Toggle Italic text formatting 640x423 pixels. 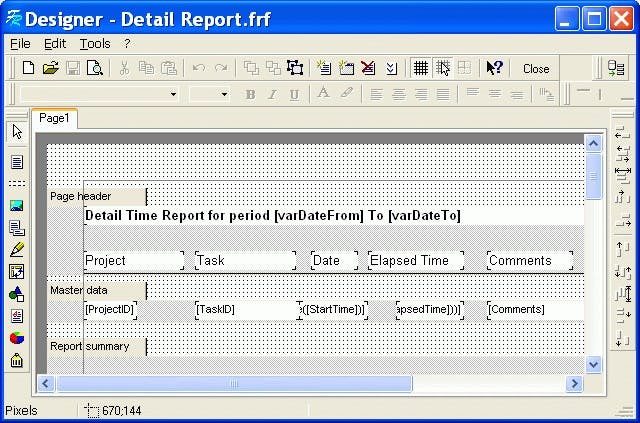tap(272, 94)
